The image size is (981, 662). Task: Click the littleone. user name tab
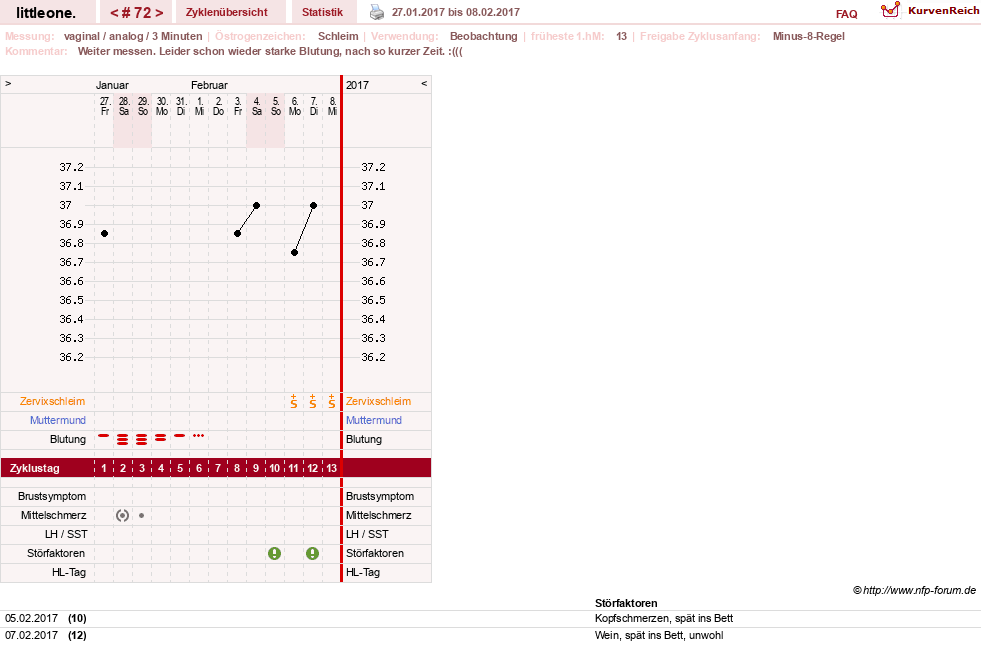point(46,13)
